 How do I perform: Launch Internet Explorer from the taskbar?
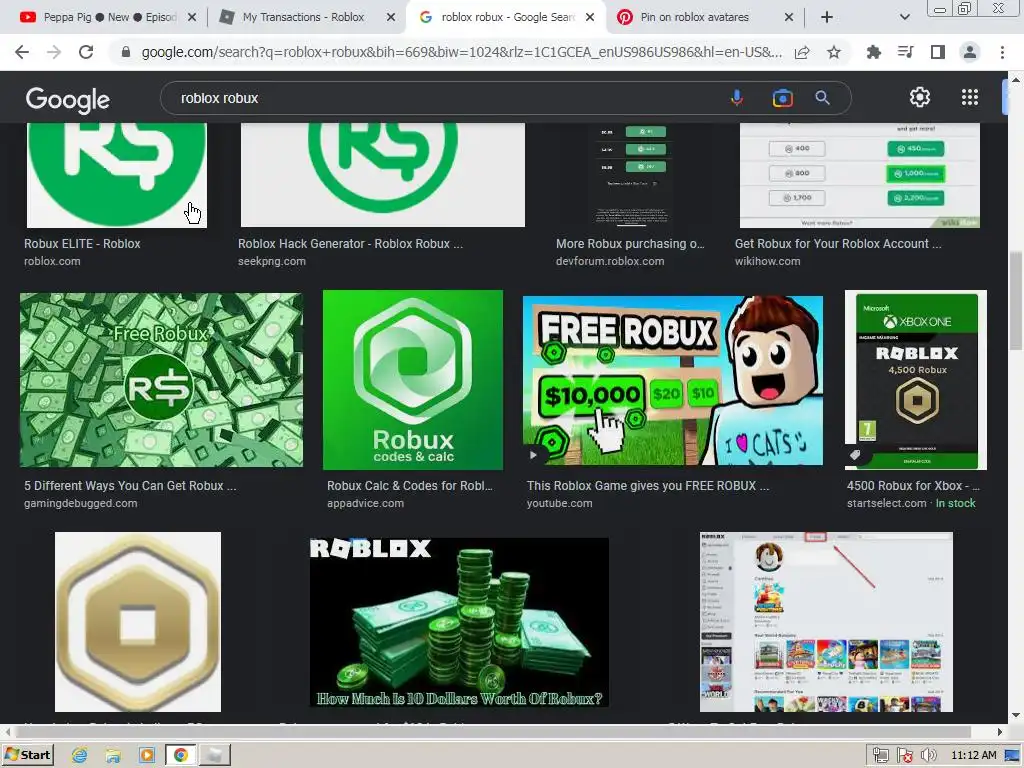pyautogui.click(x=79, y=756)
